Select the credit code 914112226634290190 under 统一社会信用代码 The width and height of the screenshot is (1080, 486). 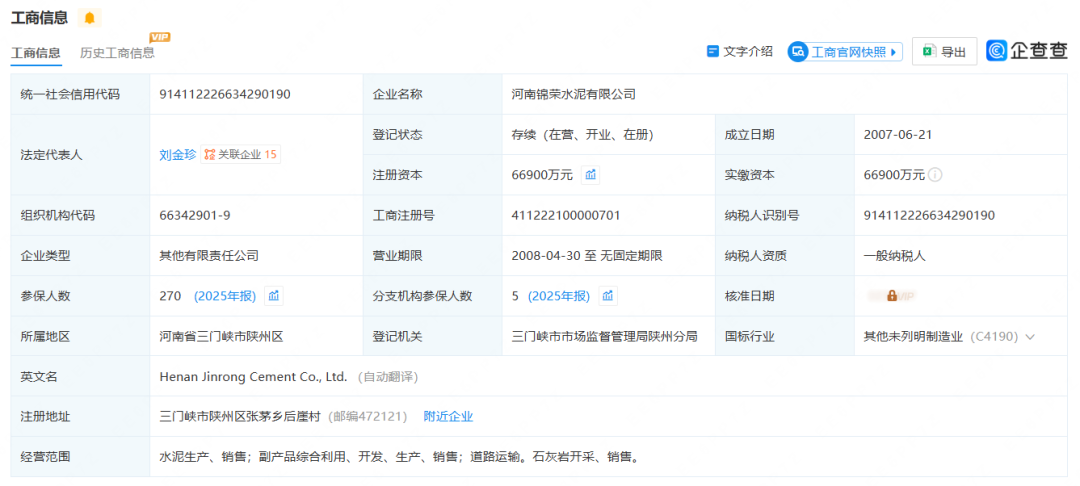[225, 94]
